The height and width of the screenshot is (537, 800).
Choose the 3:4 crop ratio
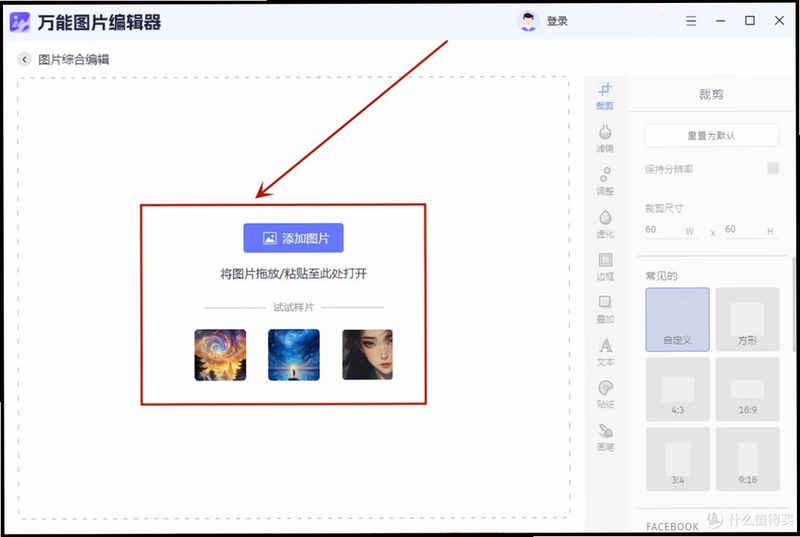pos(677,459)
